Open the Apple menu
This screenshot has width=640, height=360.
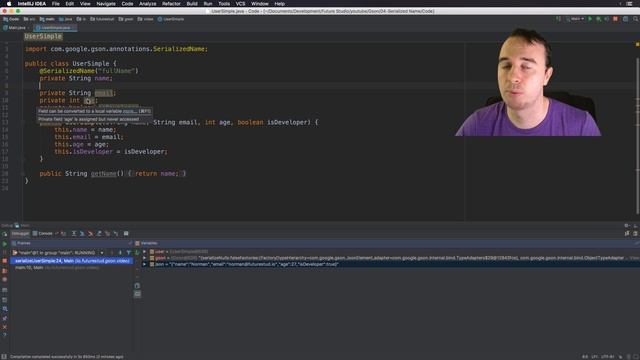[9, 4]
